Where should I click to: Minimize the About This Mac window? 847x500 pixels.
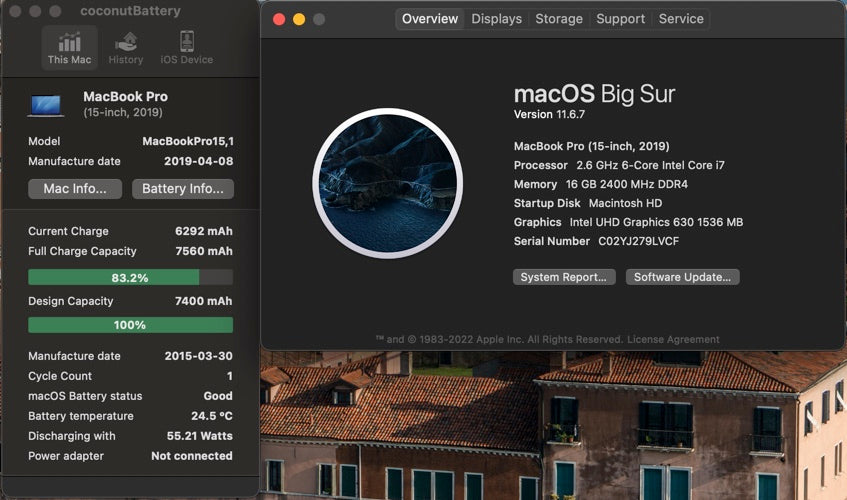(x=299, y=19)
